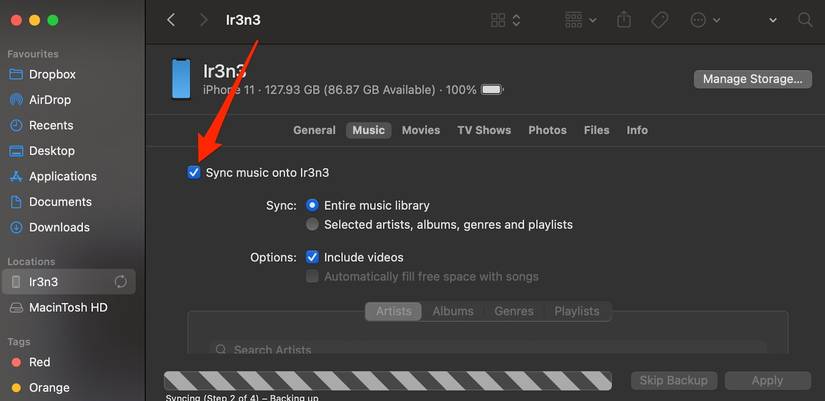The width and height of the screenshot is (825, 401).
Task: Click the Search Artists field
Action: [x=488, y=349]
